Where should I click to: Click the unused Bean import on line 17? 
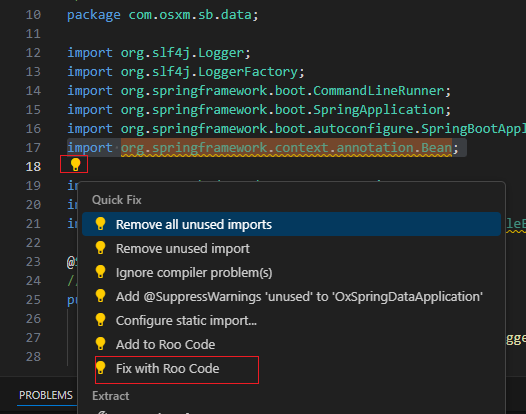tap(262, 148)
